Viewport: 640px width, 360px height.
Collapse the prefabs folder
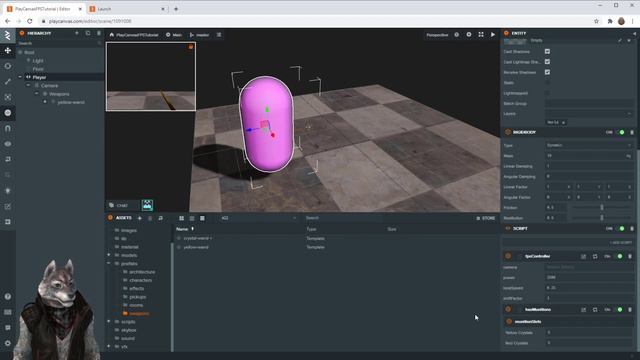pos(109,264)
